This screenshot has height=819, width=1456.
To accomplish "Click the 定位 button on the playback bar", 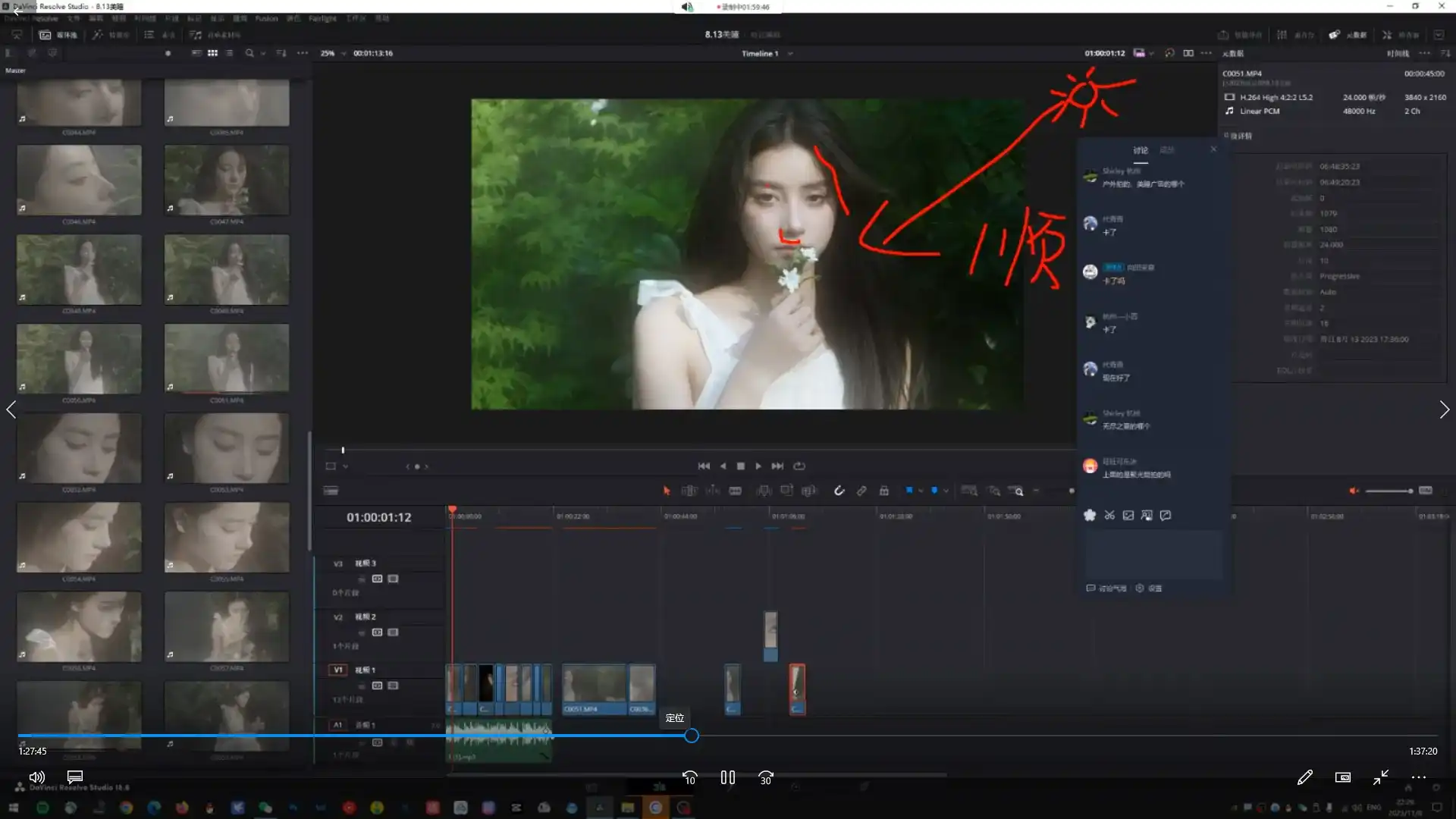I will click(675, 717).
